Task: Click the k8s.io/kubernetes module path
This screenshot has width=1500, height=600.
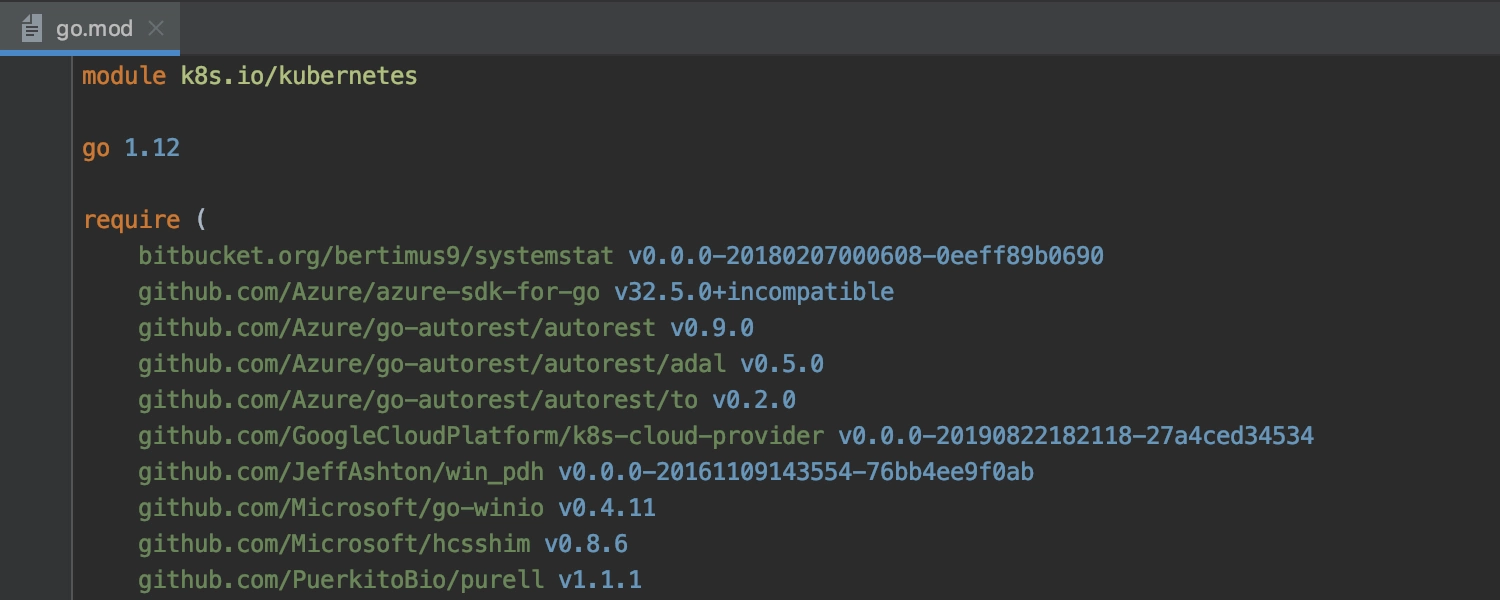Action: [x=299, y=76]
